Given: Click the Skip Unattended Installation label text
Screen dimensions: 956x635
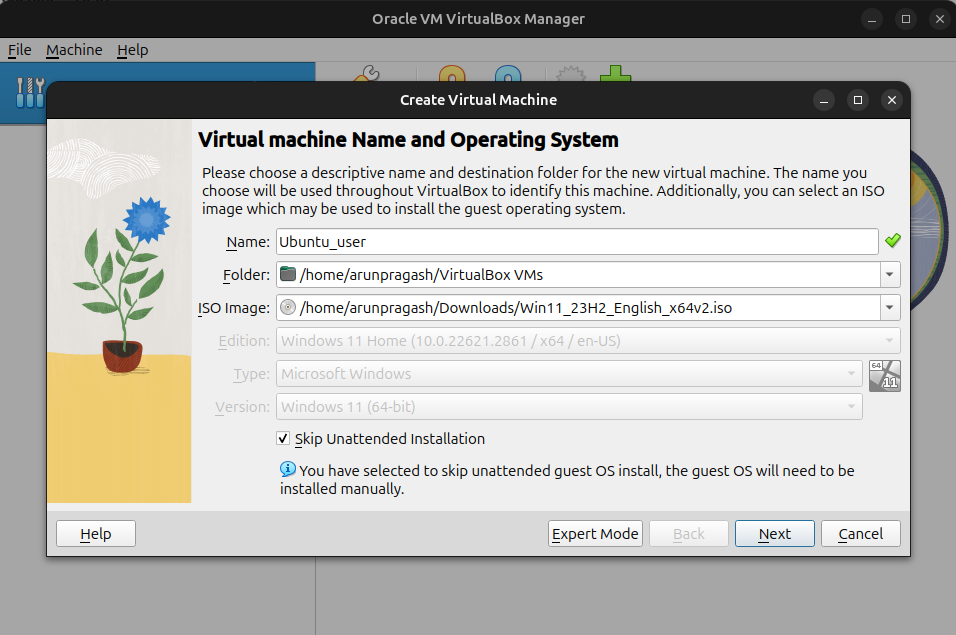Looking at the screenshot, I should (390, 439).
